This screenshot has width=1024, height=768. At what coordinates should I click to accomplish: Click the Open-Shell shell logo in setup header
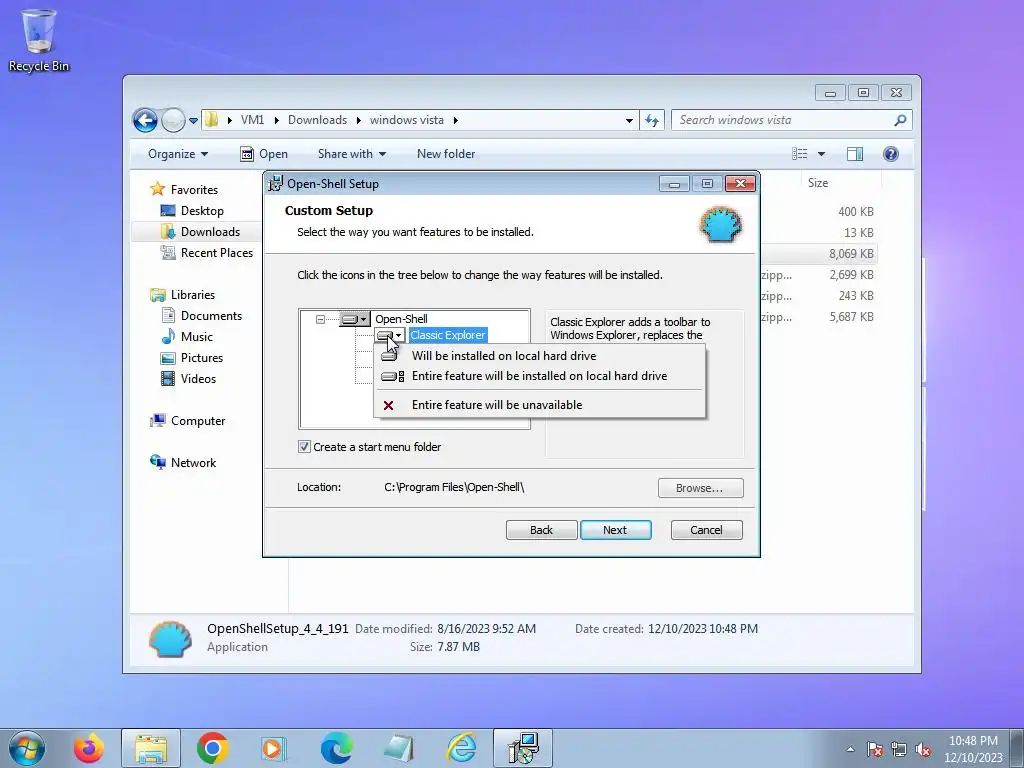[720, 225]
